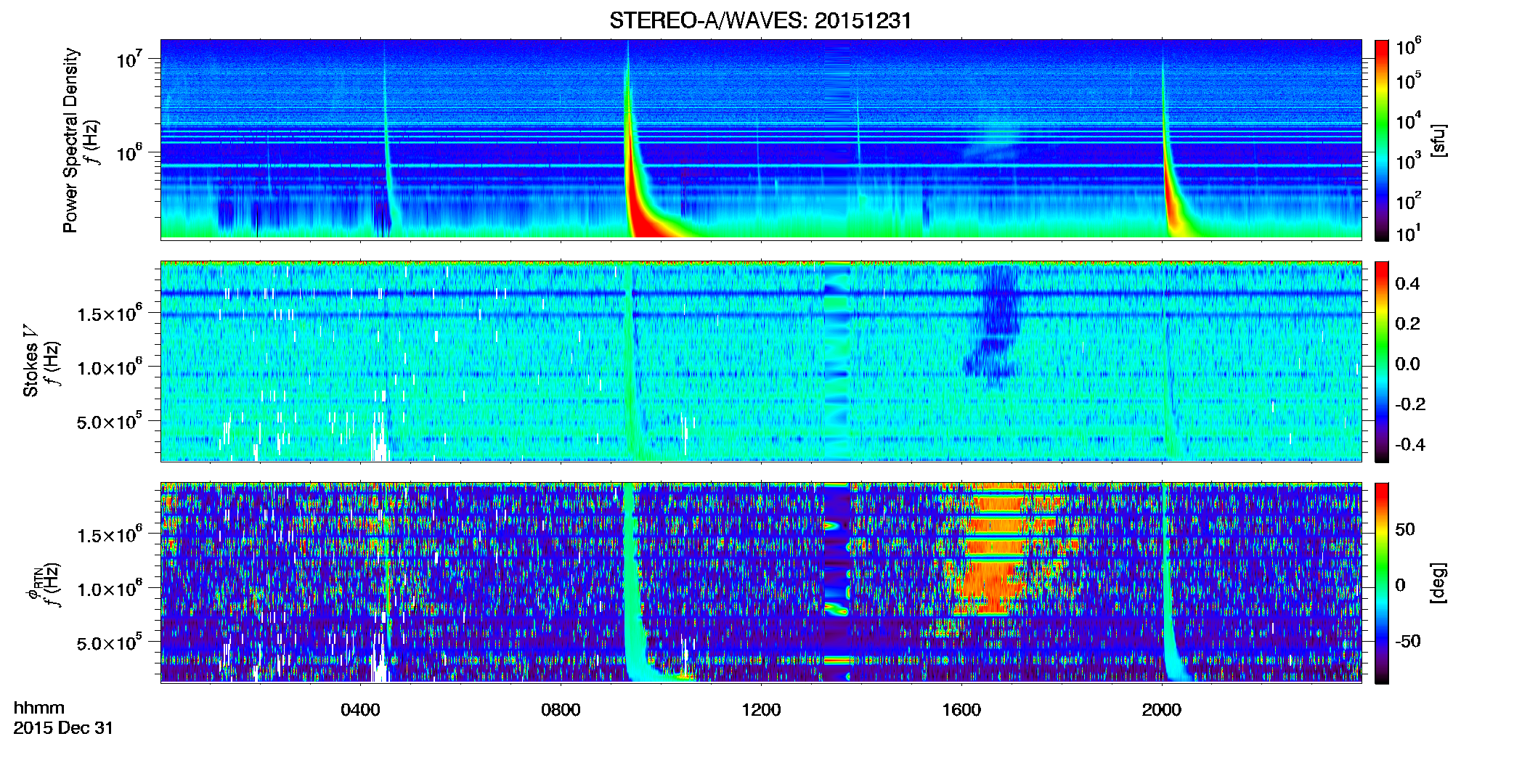Click the 0800 time tick label
This screenshot has height=784, width=1522.
pos(561,709)
